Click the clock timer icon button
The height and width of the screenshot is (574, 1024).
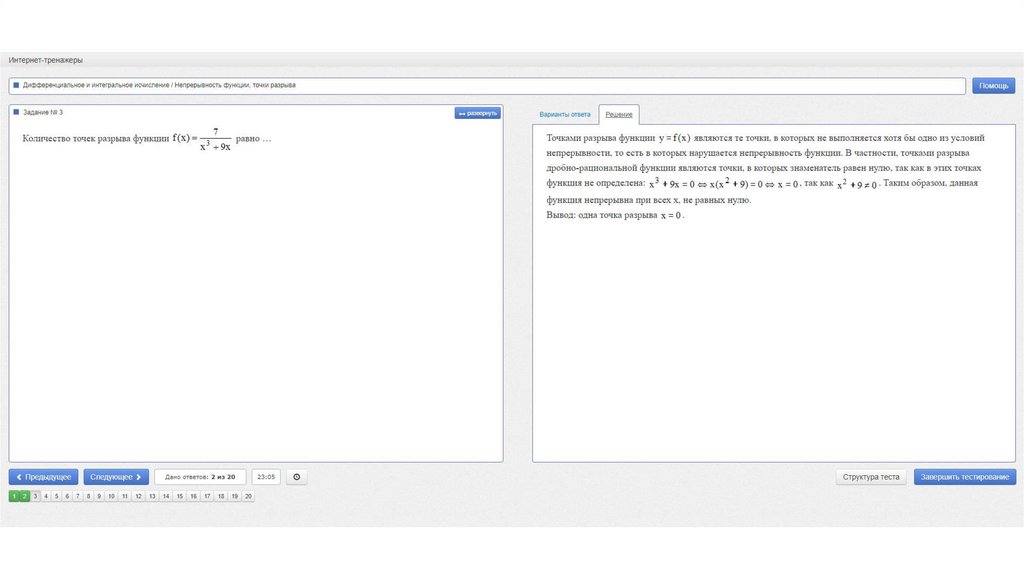(x=296, y=477)
